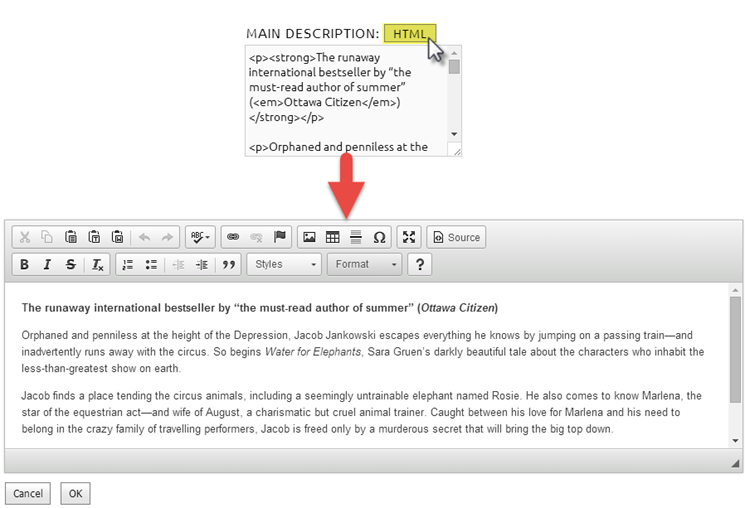Image resolution: width=745 pixels, height=508 pixels.
Task: Click inside the Main Description HTML textarea
Action: pyautogui.click(x=346, y=101)
